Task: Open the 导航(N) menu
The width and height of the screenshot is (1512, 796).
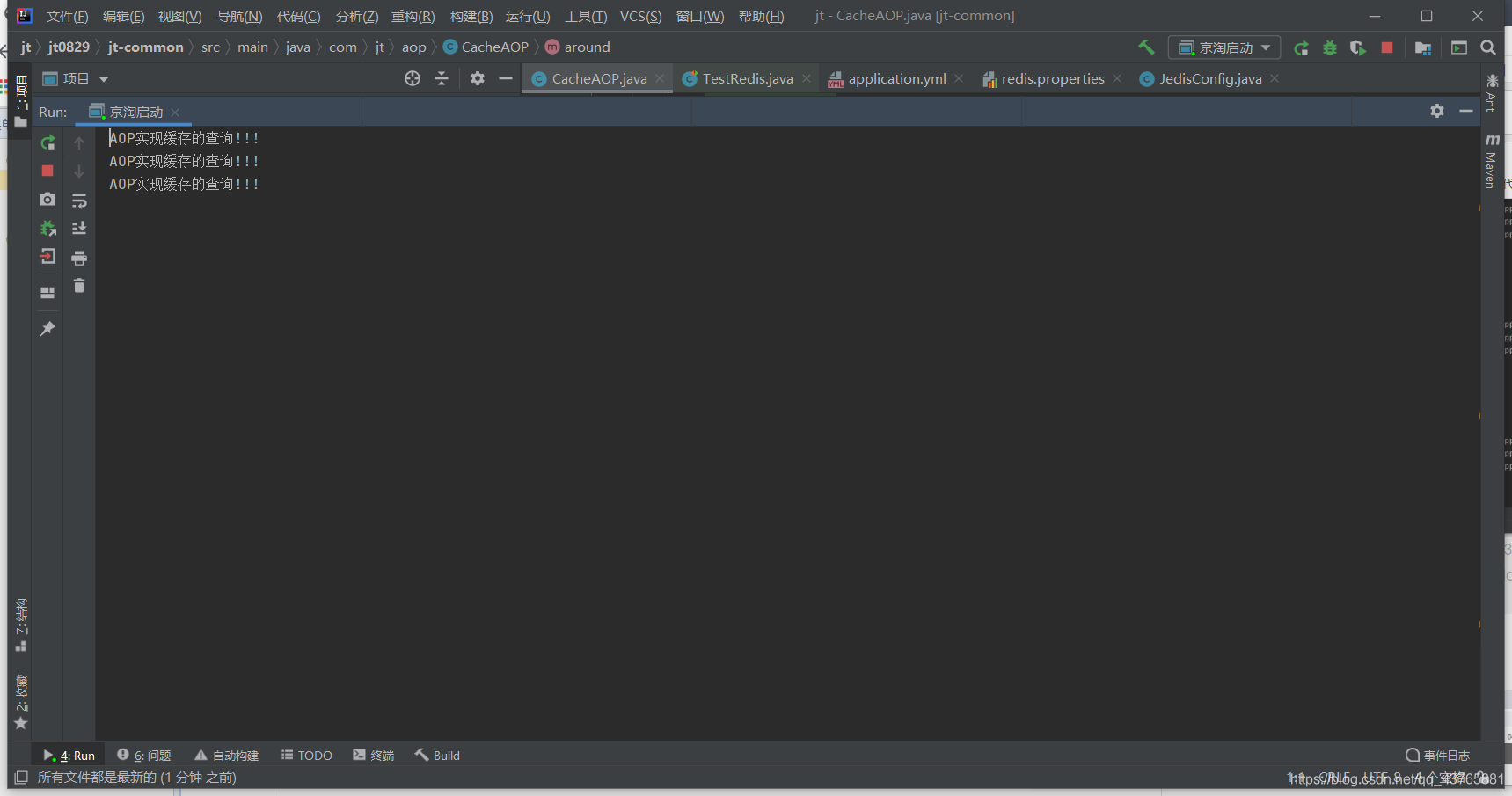Action: click(239, 16)
